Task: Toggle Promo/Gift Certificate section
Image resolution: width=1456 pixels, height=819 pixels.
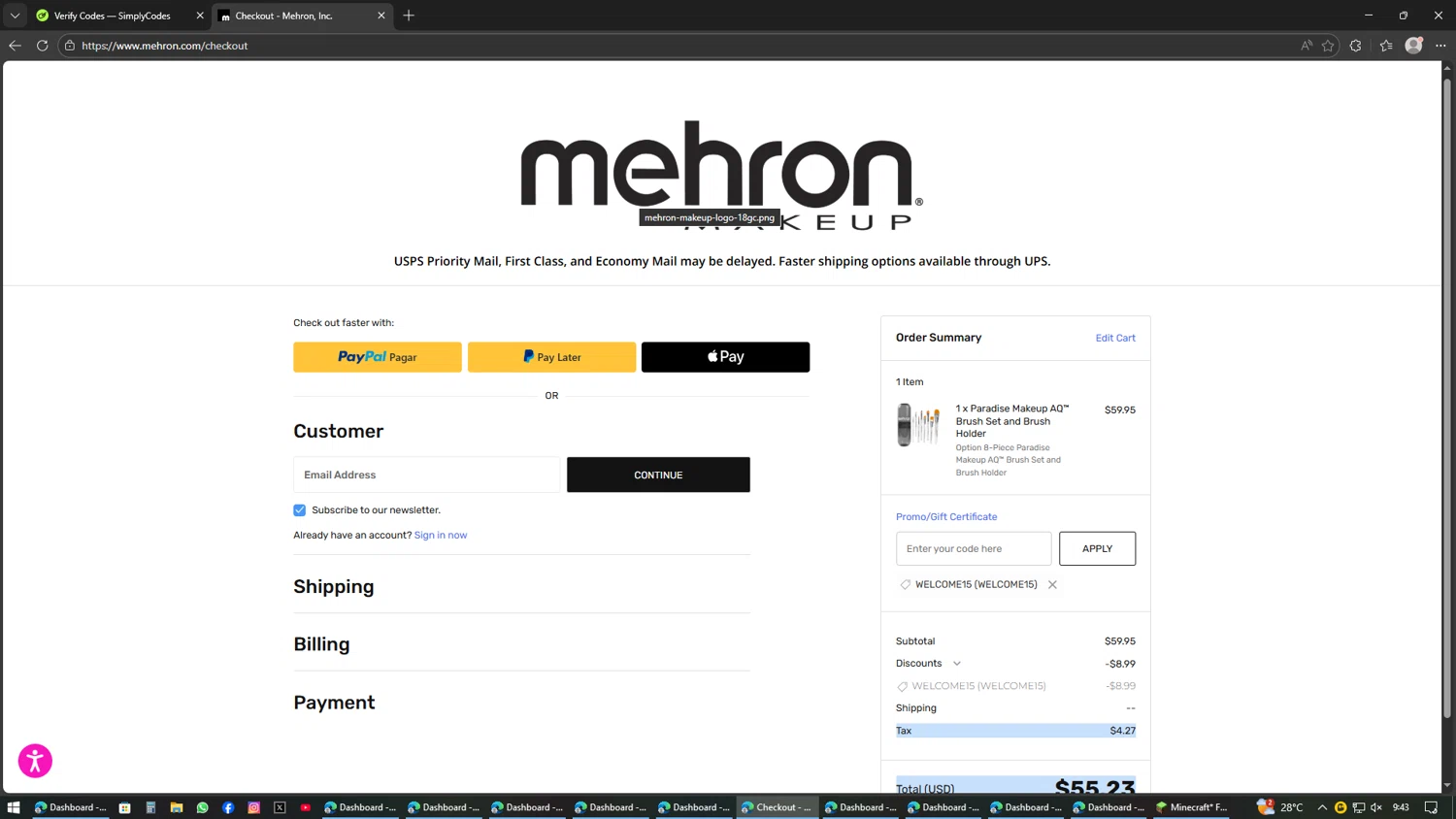Action: (946, 517)
